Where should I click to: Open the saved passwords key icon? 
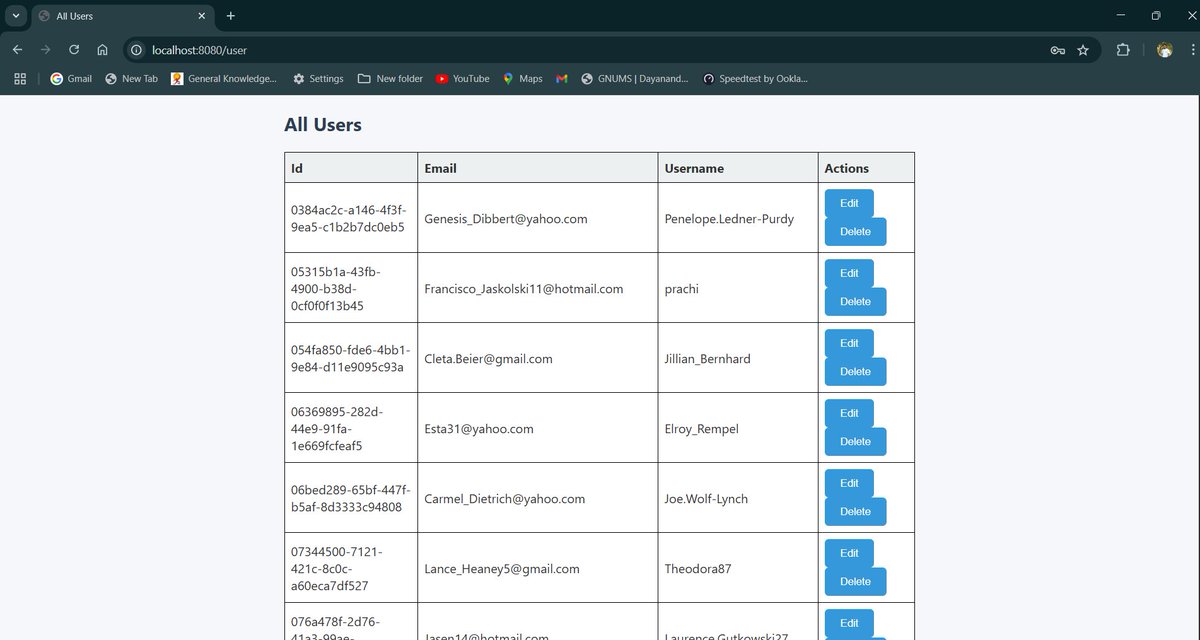pyautogui.click(x=1057, y=50)
